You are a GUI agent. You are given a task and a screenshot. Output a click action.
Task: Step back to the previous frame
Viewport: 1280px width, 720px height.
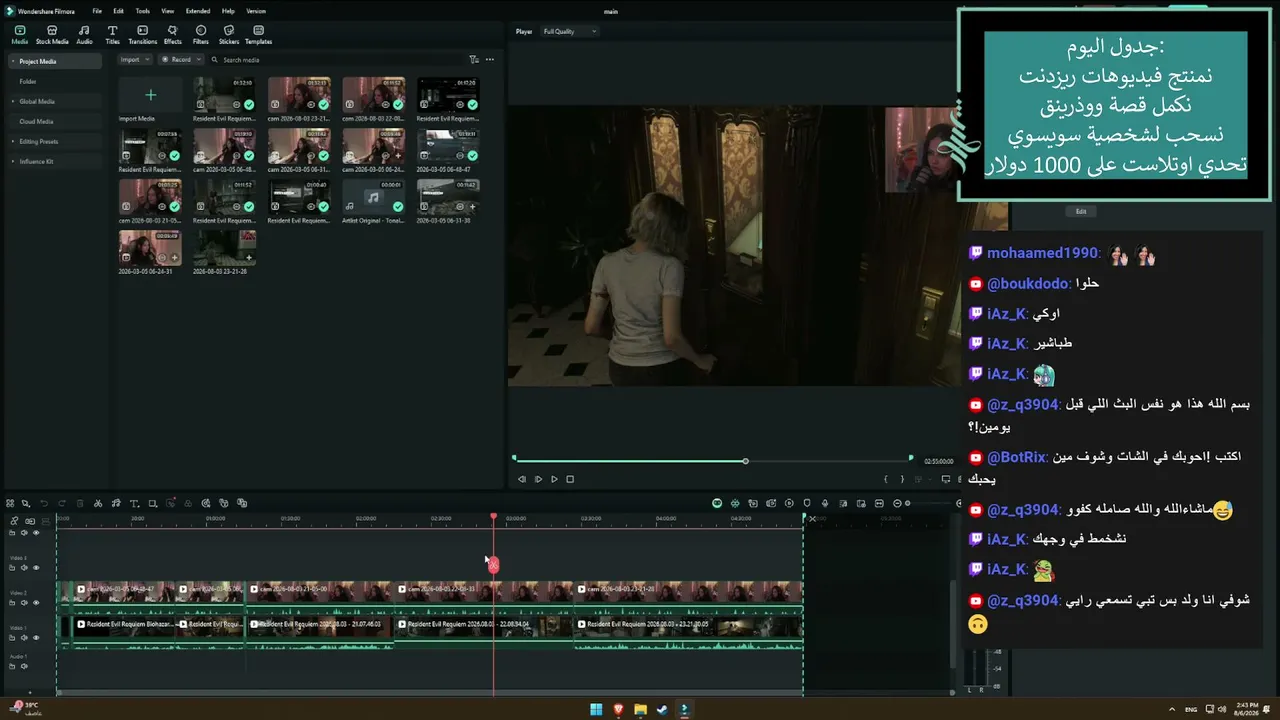(x=522, y=479)
